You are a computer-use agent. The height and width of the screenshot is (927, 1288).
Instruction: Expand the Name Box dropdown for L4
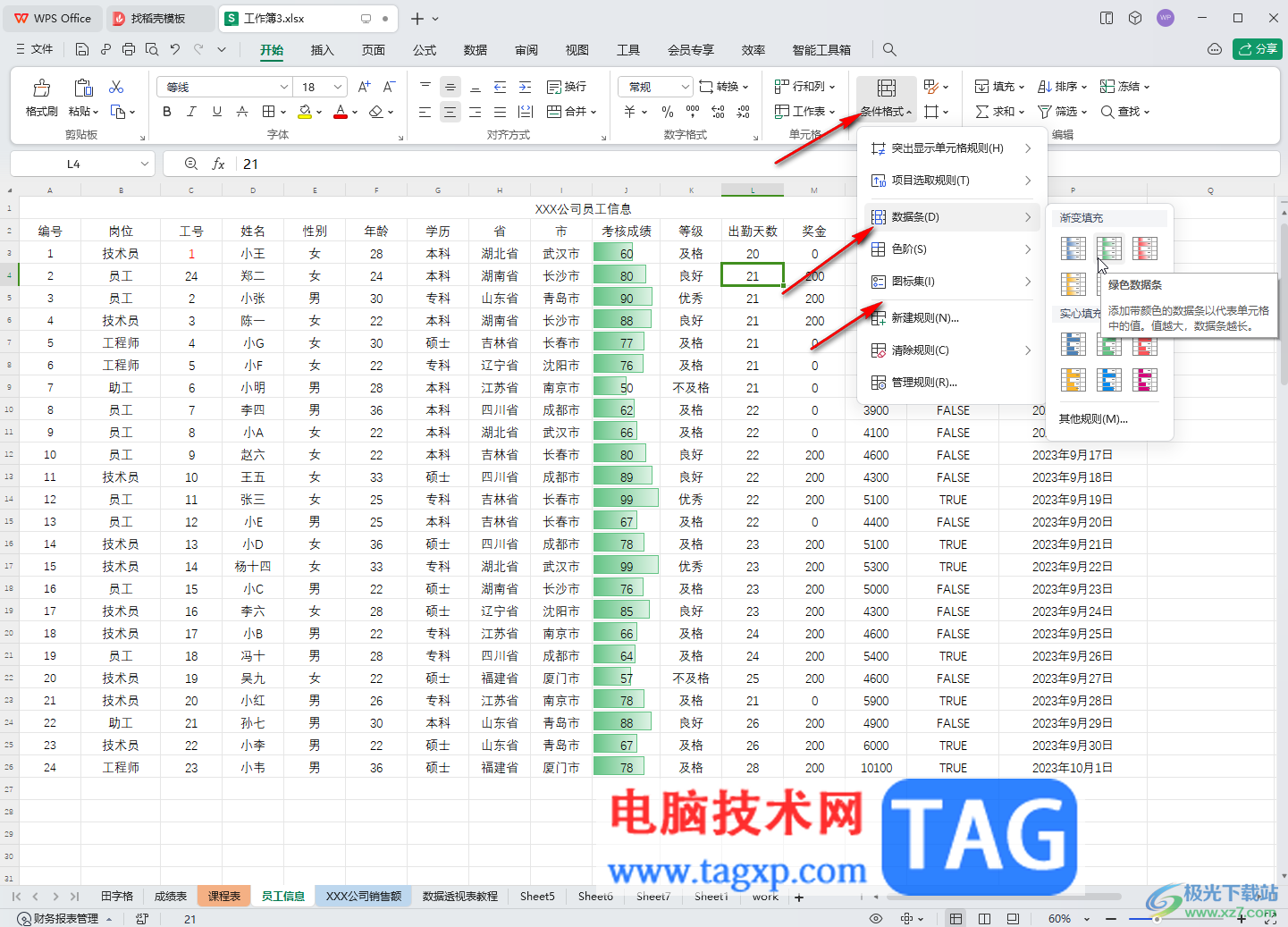[145, 164]
